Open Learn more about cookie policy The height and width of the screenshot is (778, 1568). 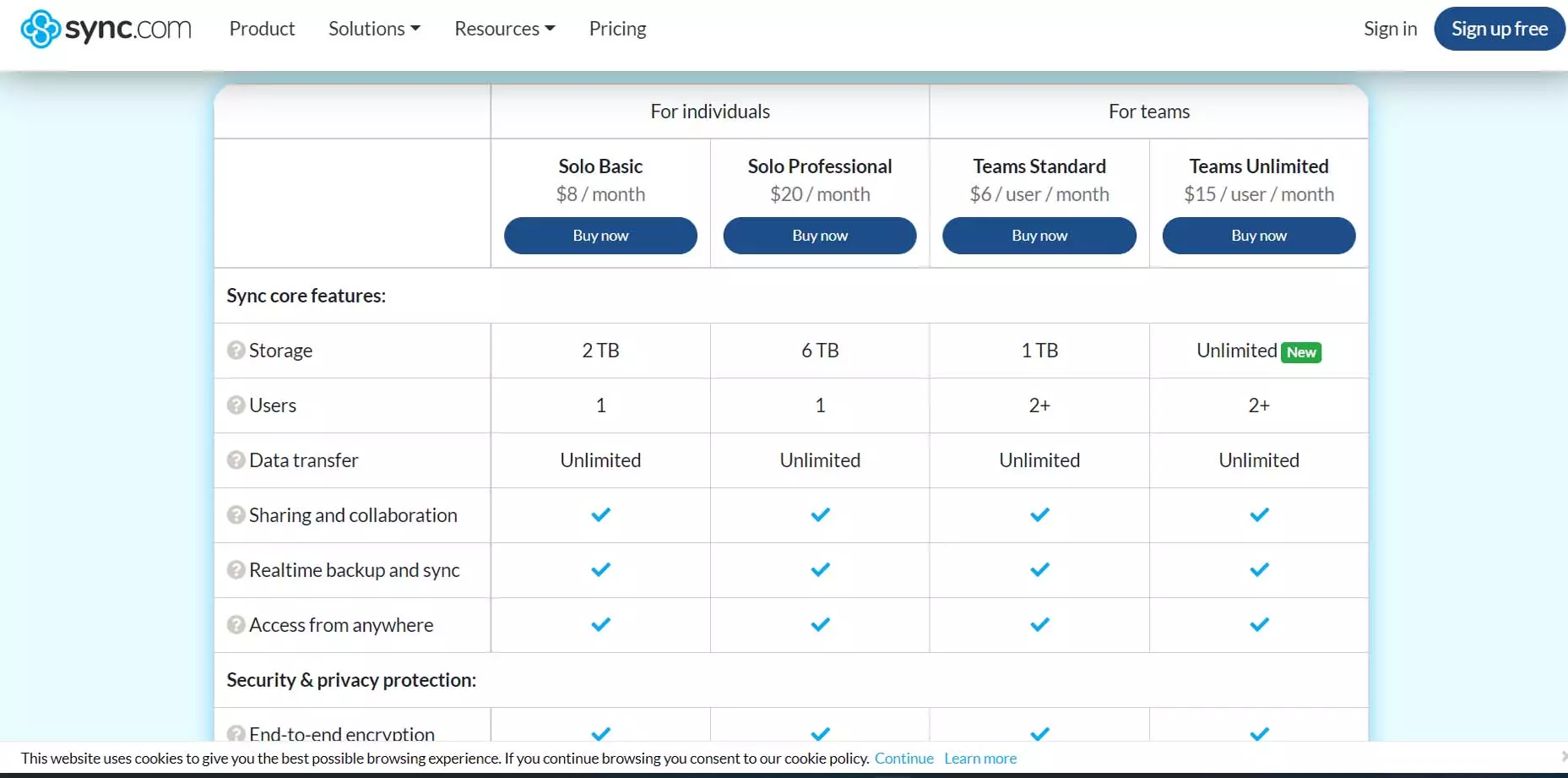pyautogui.click(x=980, y=759)
